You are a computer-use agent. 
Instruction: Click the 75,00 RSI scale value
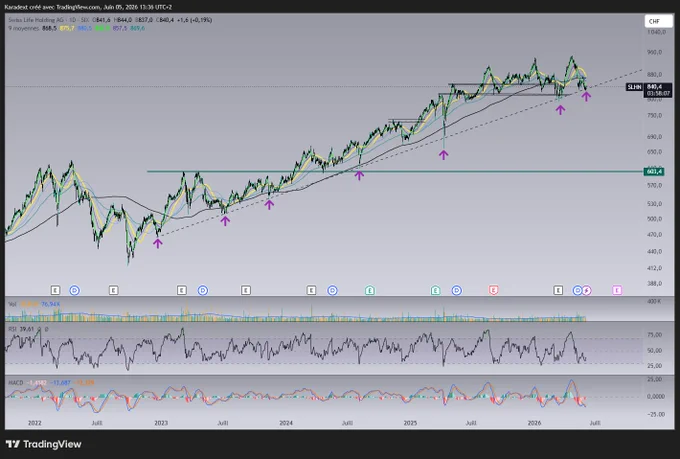tap(655, 334)
